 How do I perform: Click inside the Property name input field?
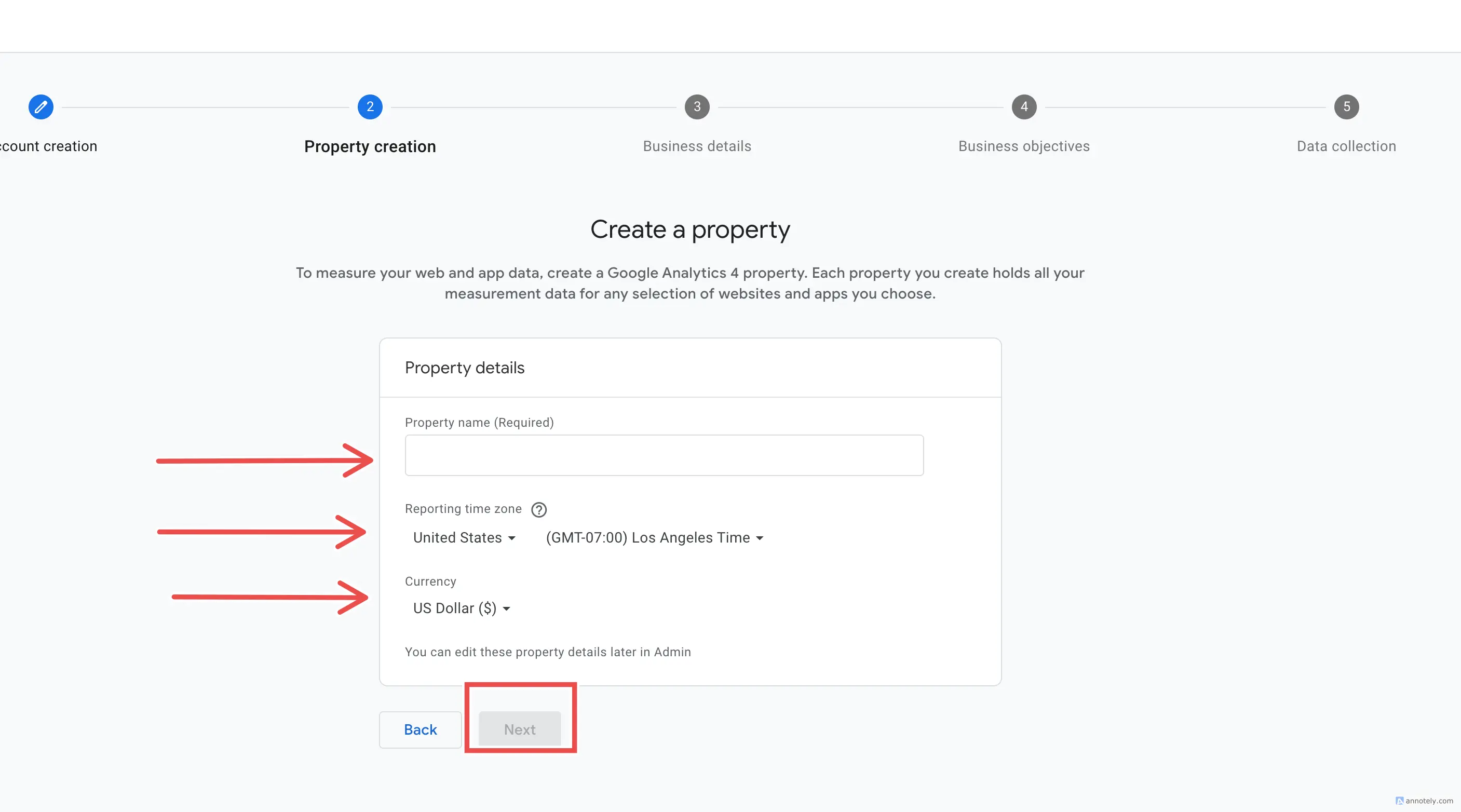click(x=664, y=455)
